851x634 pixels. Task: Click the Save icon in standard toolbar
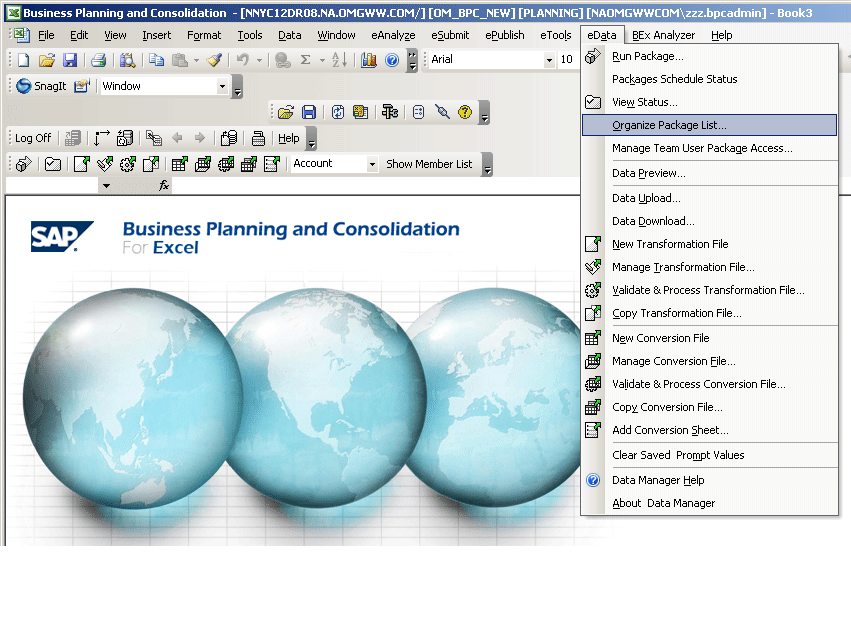(x=70, y=60)
